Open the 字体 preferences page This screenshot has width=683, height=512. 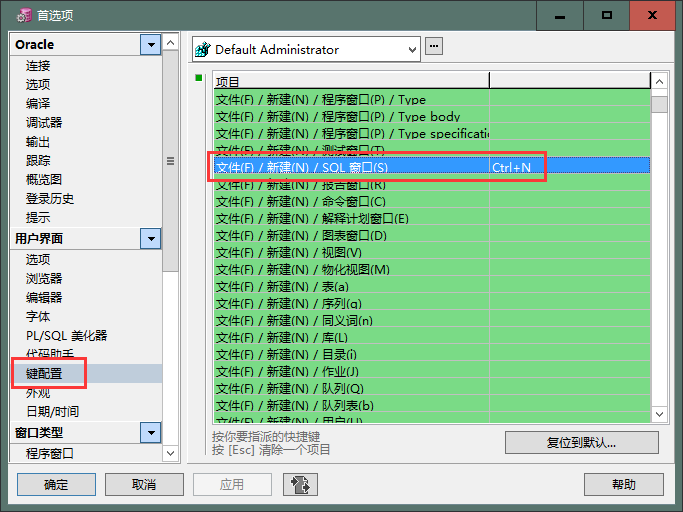tap(38, 316)
